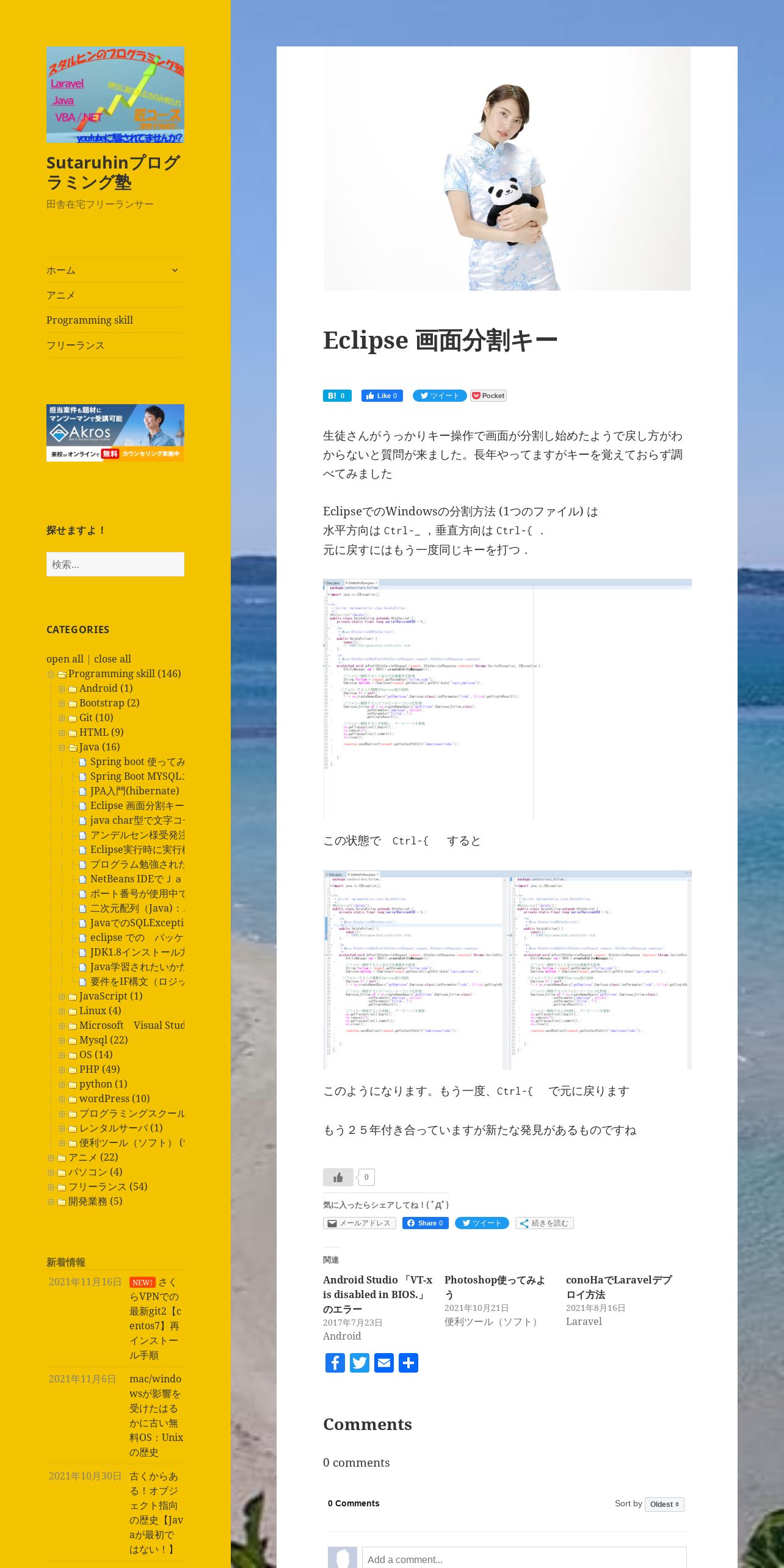Screen dimensions: 784x1568
Task: Expand the Mysql (22) category
Action: coord(62,1040)
